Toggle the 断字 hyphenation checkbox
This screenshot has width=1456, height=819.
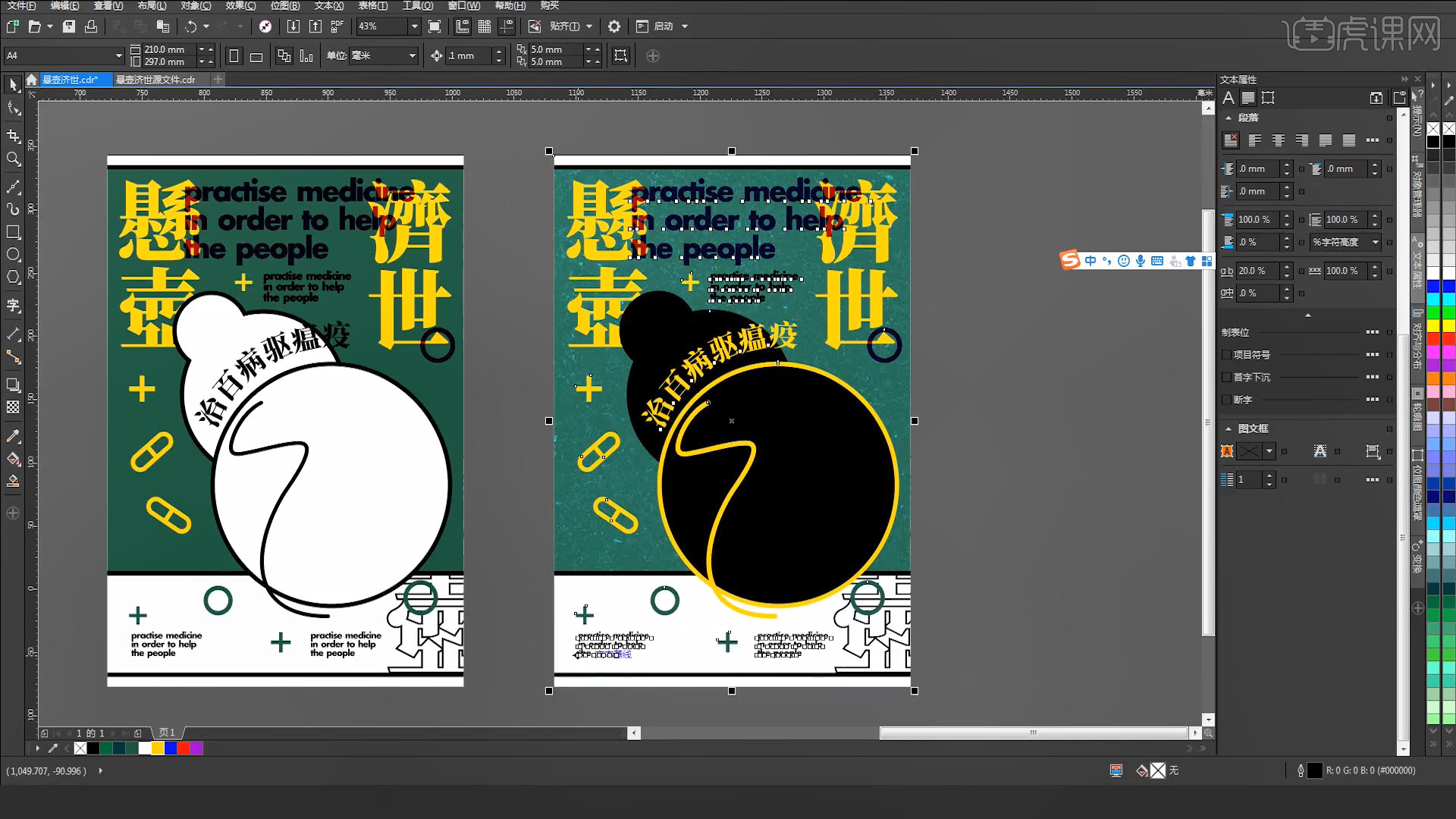pos(1226,400)
